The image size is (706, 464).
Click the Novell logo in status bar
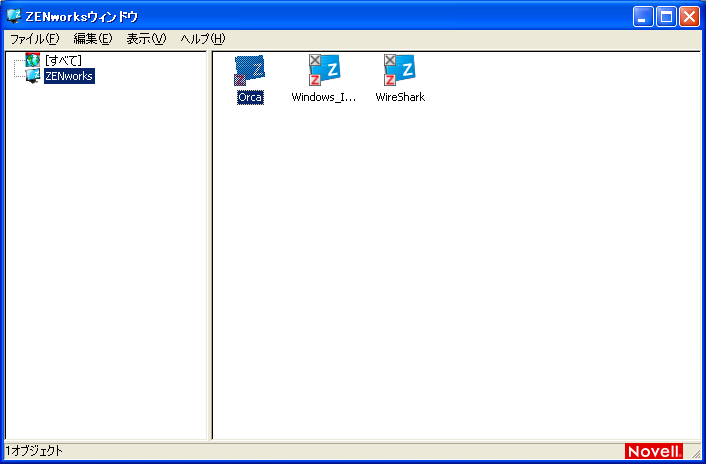click(x=654, y=451)
